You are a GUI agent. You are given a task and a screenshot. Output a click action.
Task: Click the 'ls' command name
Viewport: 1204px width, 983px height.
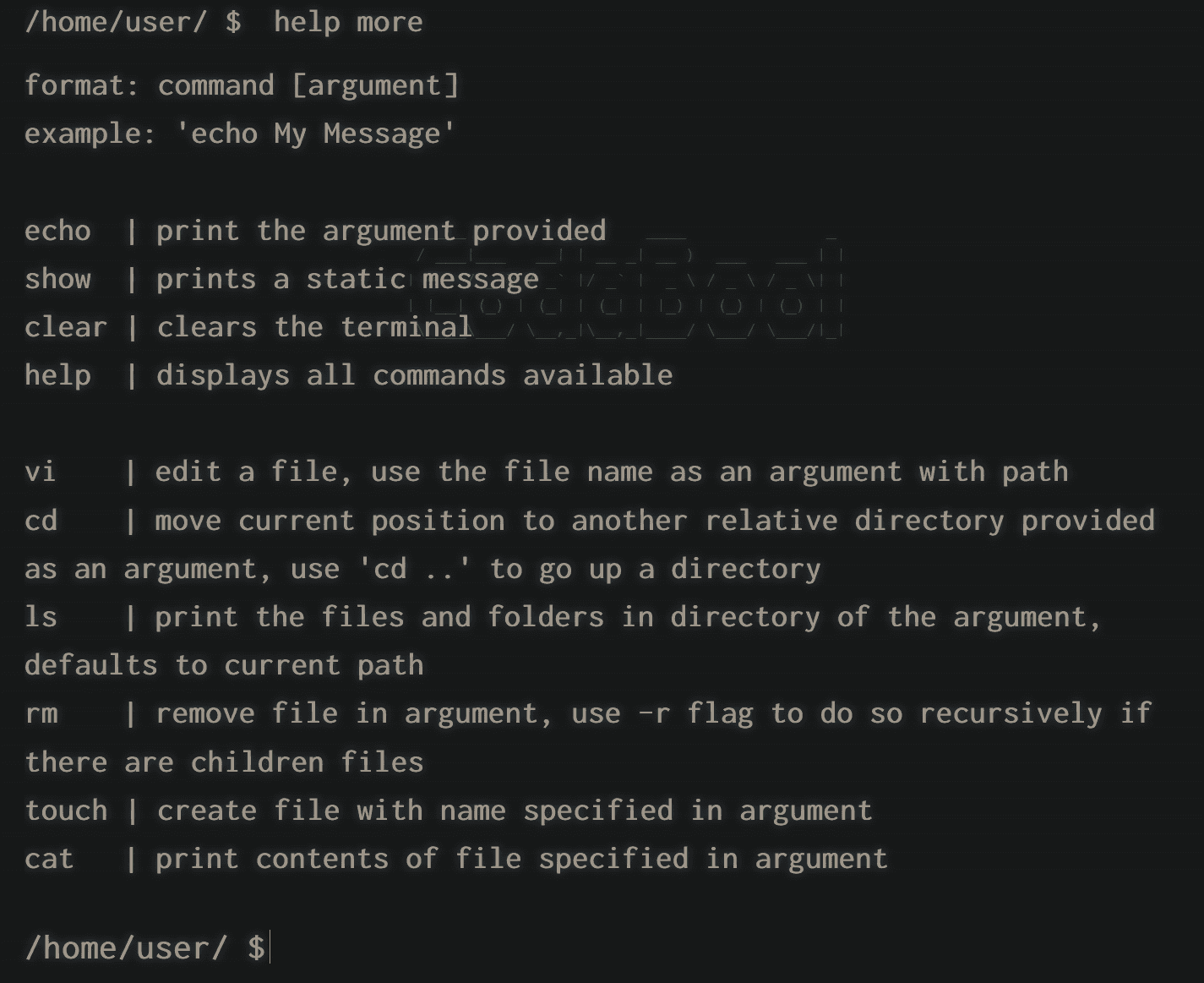click(41, 617)
